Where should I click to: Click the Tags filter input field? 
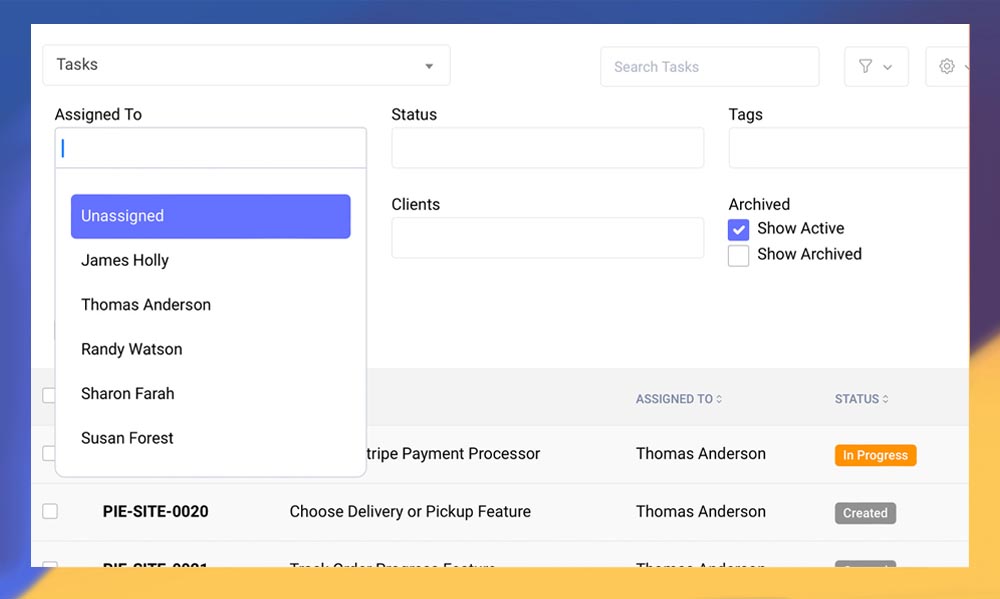(x=848, y=148)
